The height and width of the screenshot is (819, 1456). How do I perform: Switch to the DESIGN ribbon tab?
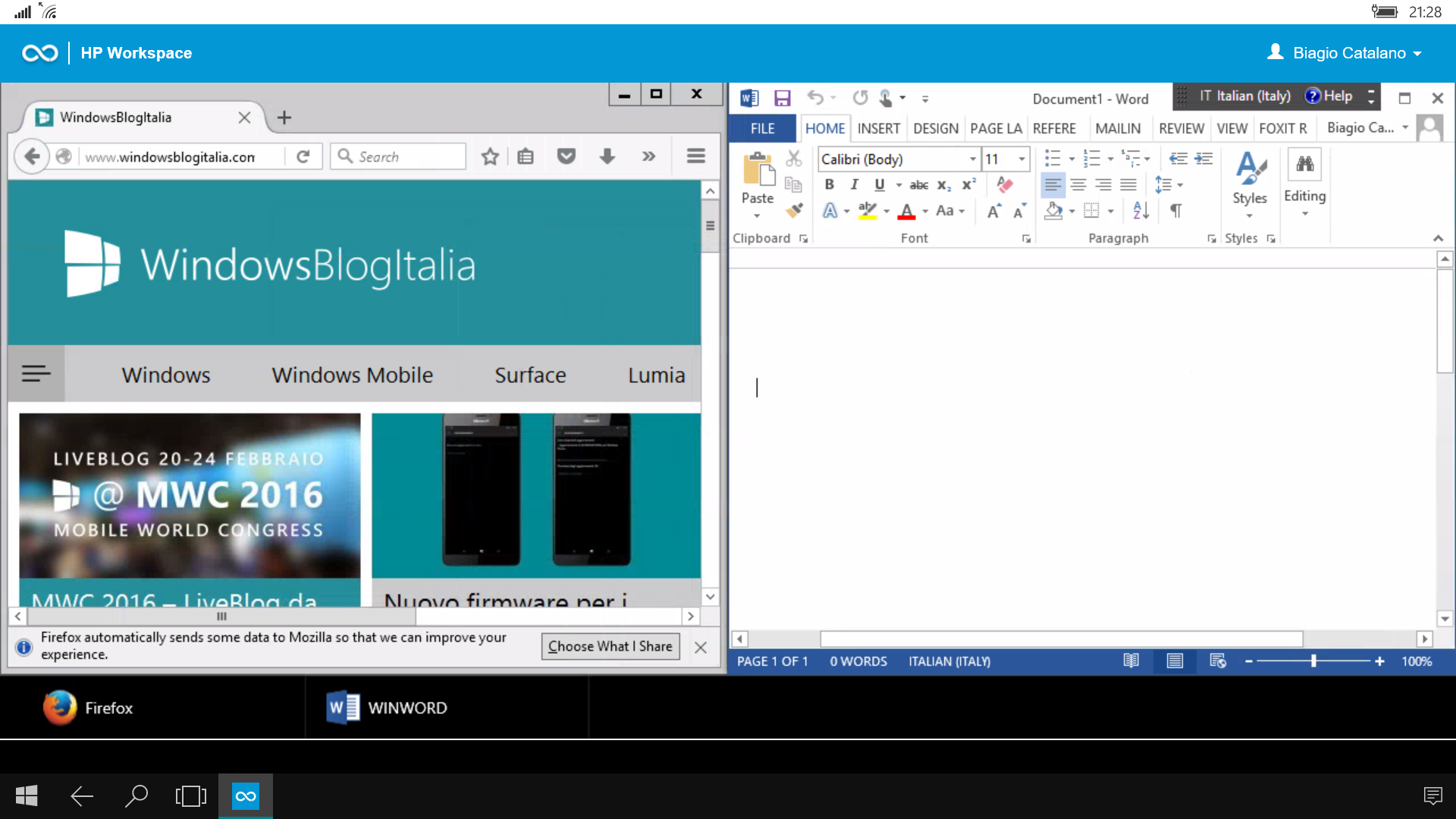coord(936,128)
